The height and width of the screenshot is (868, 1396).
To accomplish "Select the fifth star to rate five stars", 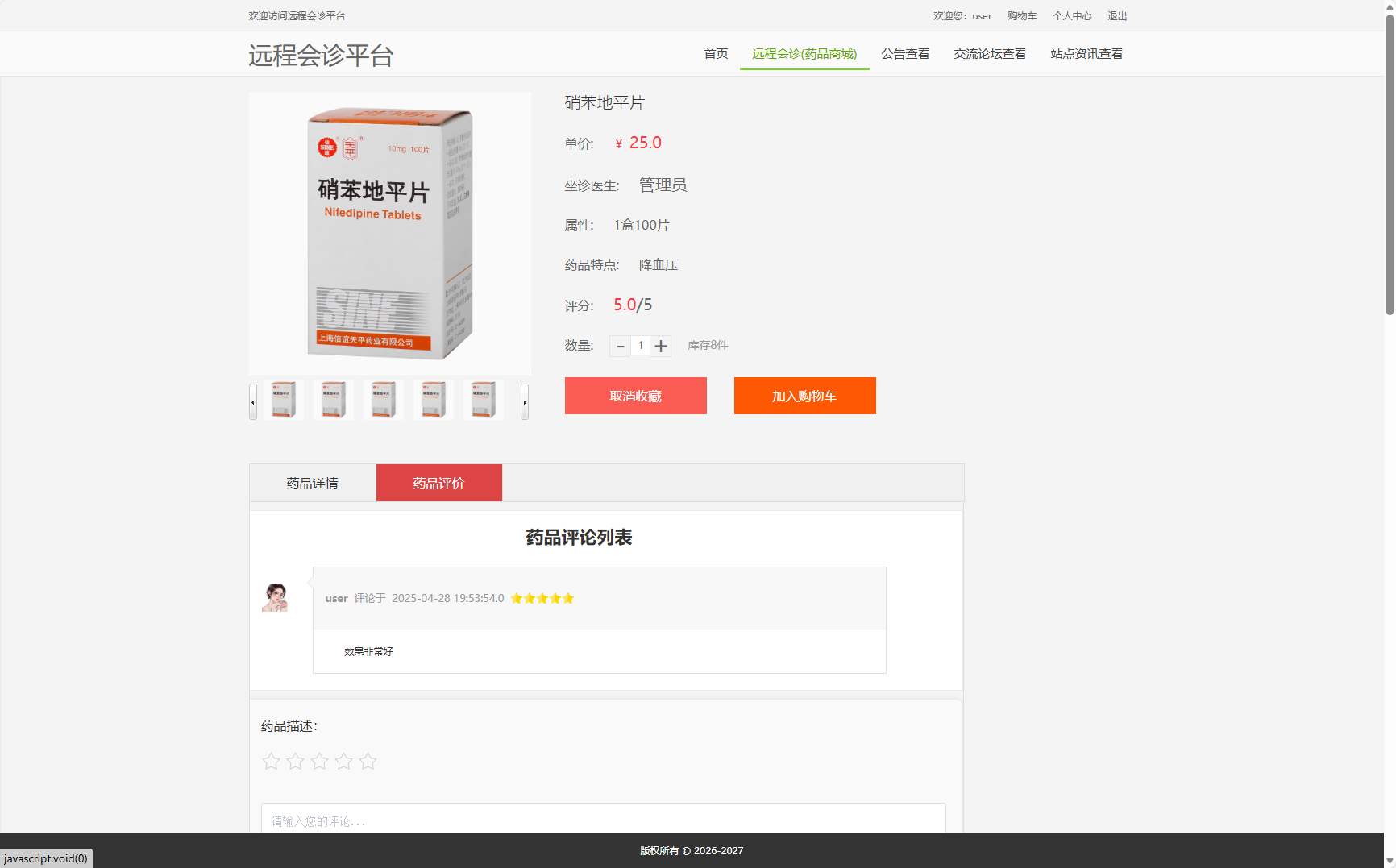I will [368, 761].
